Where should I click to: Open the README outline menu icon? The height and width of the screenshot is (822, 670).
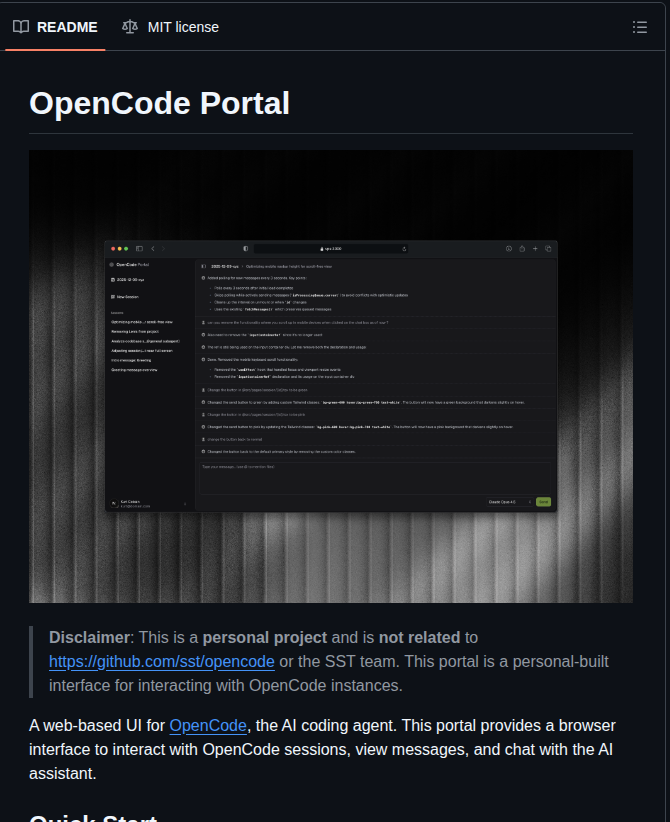coord(640,27)
